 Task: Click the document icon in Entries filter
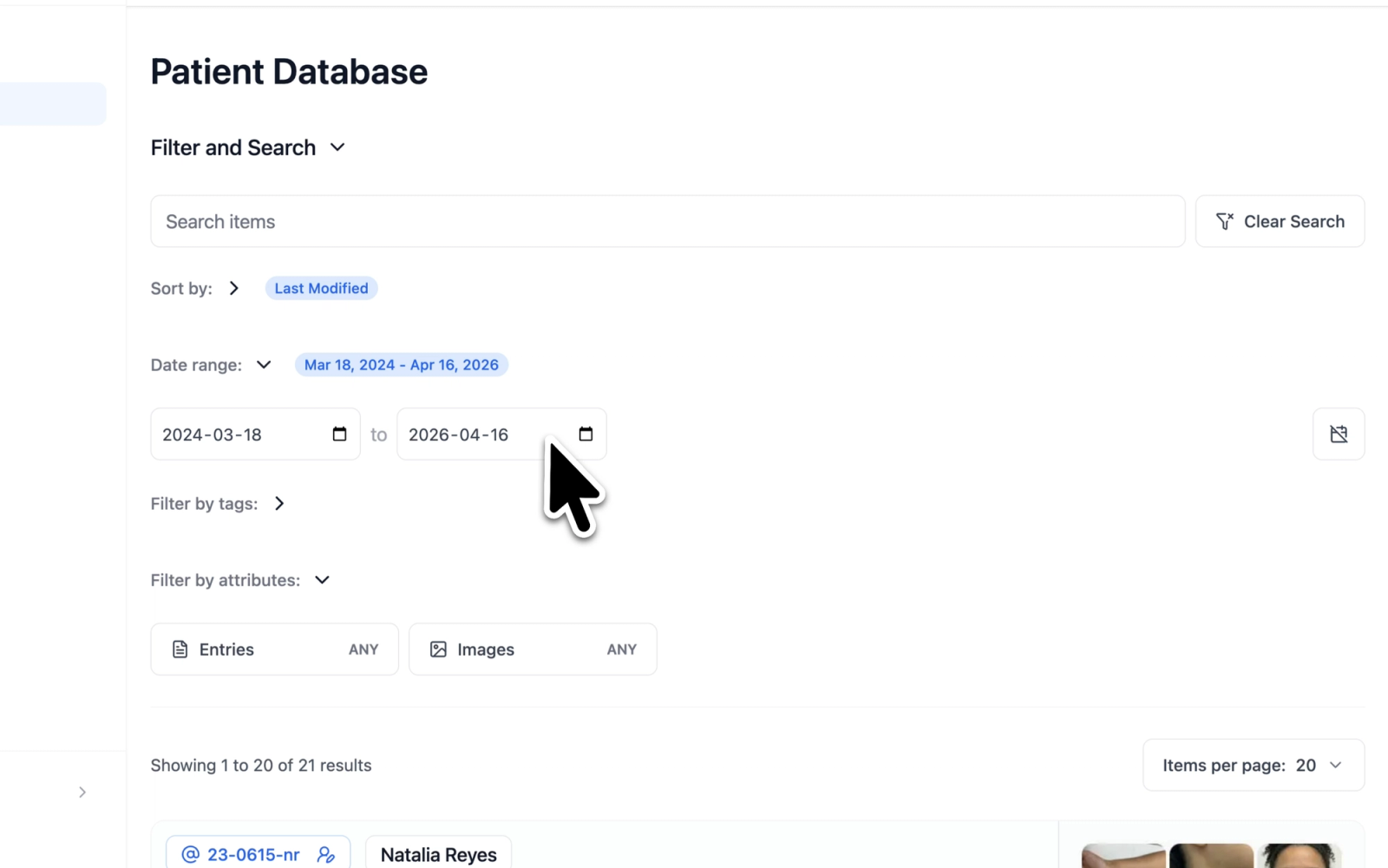coord(180,649)
